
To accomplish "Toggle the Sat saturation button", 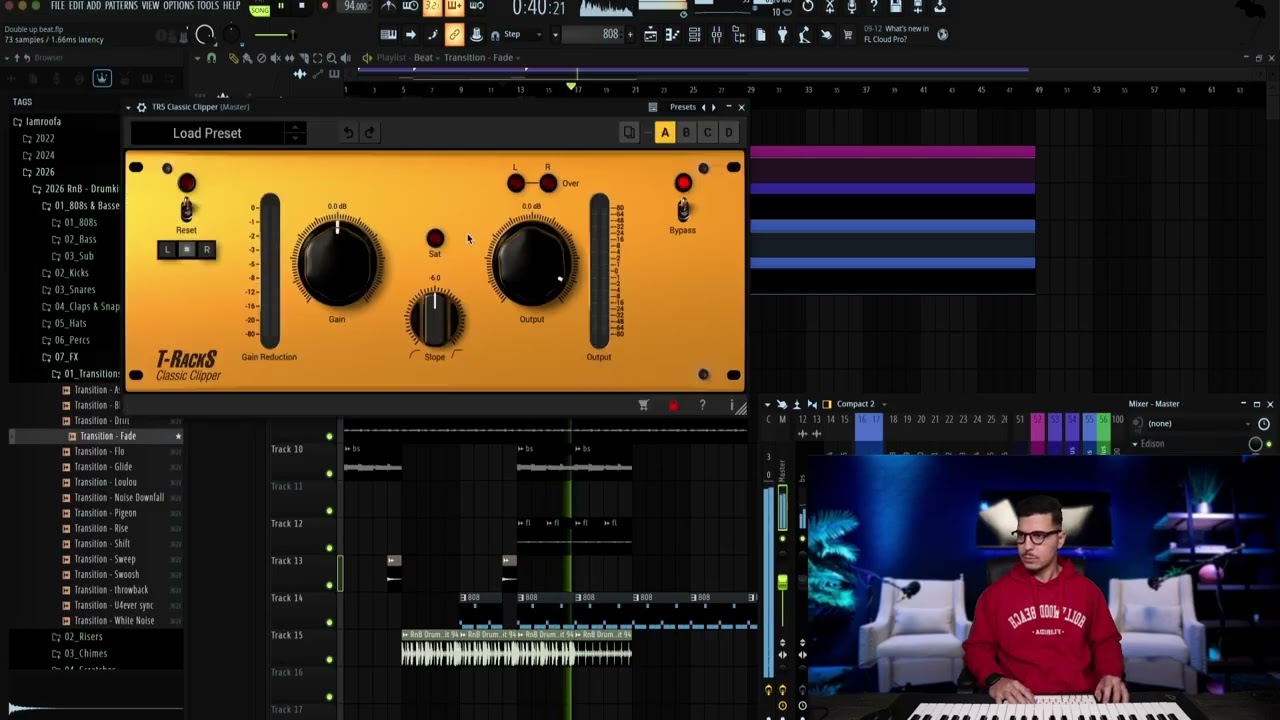I will tap(435, 238).
